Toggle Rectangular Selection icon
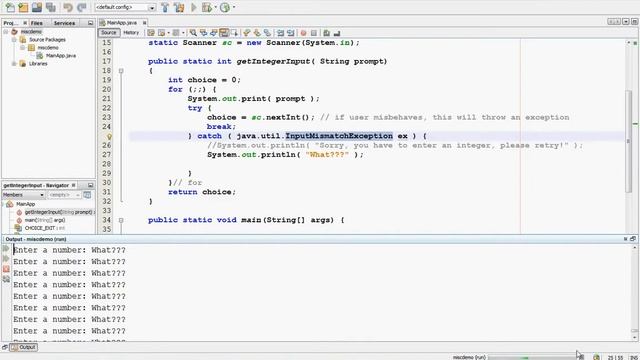The height and width of the screenshot is (360, 640). pyautogui.click(x=234, y=33)
